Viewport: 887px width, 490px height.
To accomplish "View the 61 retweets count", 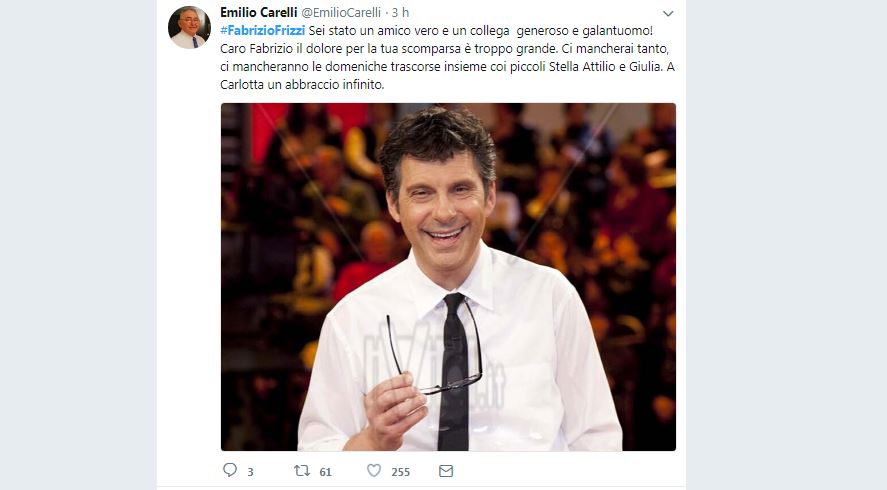I will (325, 471).
